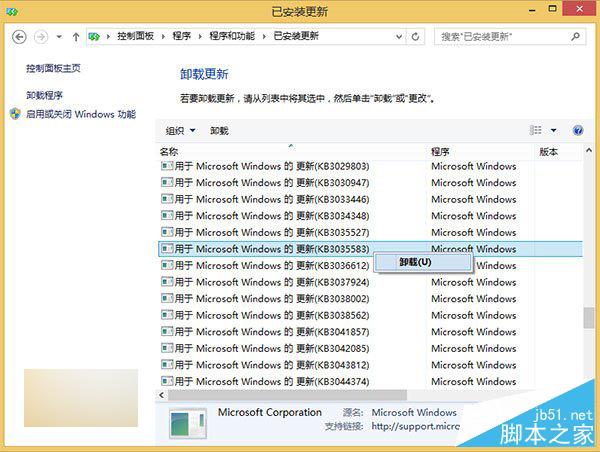Click the icon of update KB3033446
Image resolution: width=600 pixels, height=452 pixels.
click(x=167, y=199)
